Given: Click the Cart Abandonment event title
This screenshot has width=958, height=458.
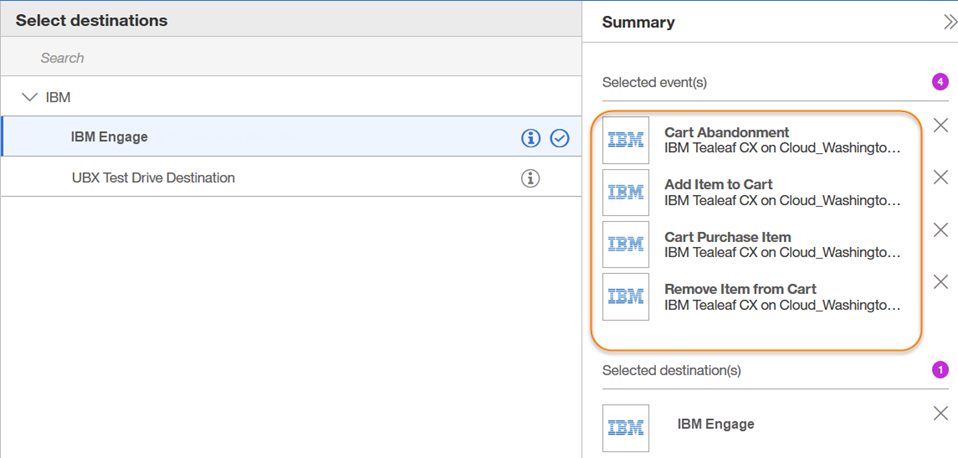Looking at the screenshot, I should tap(727, 132).
